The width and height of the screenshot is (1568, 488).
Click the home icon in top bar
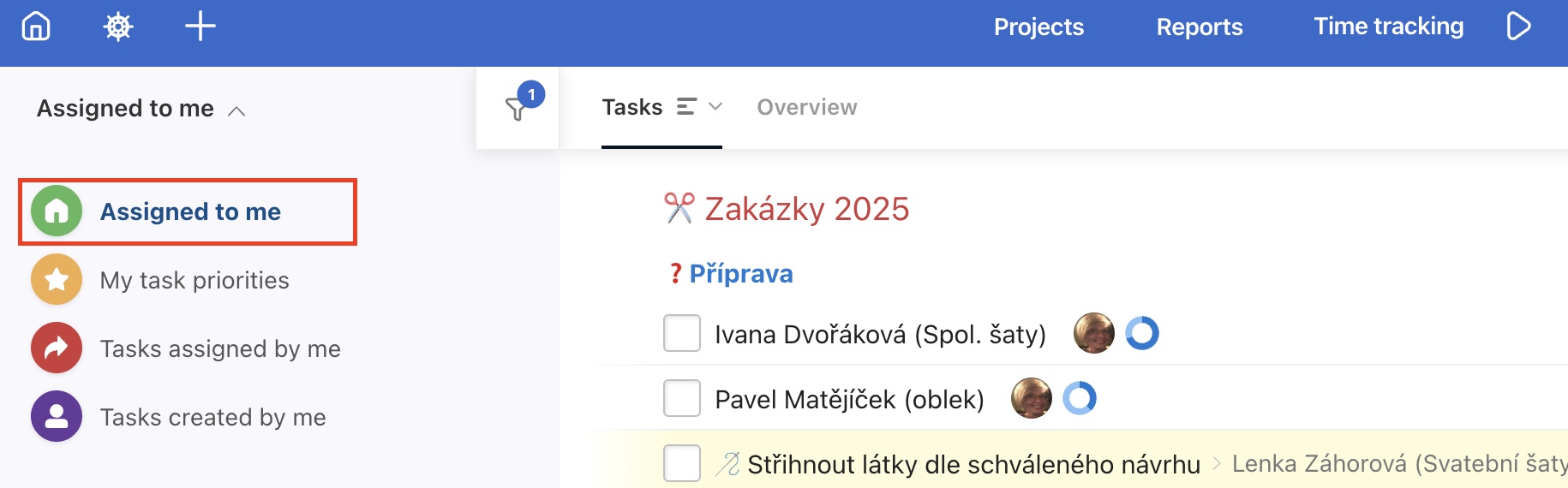36,27
